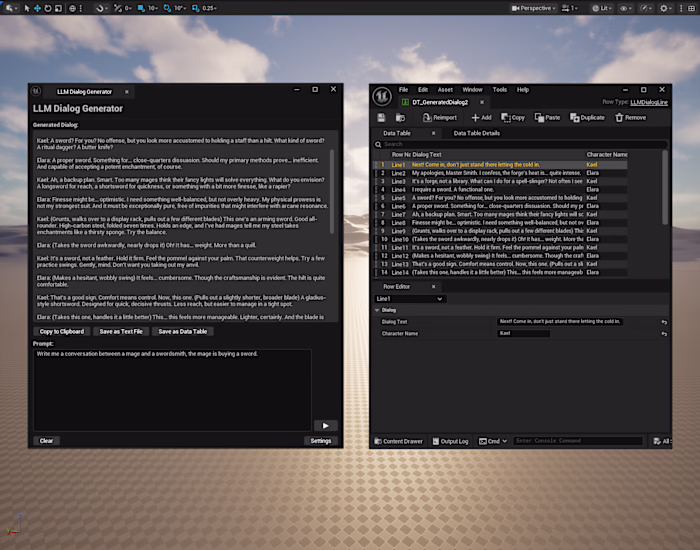Open the Show flags eye dropdown
Image resolution: width=700 pixels, height=550 pixels.
click(x=625, y=8)
